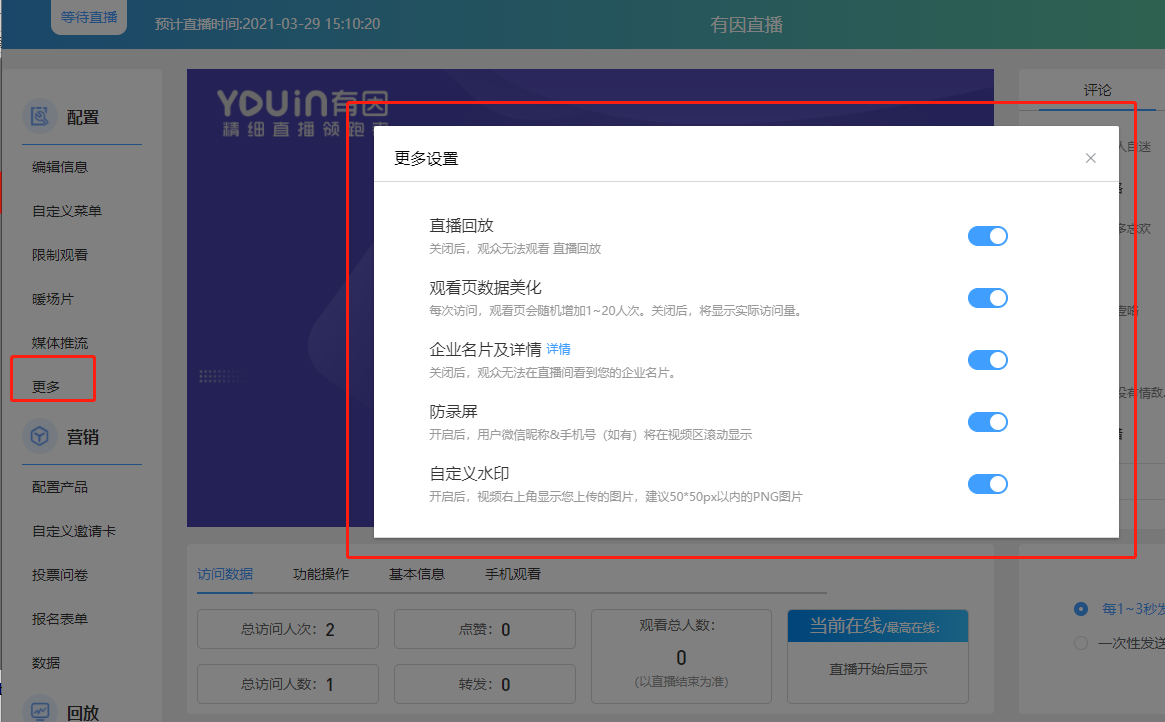Open 媒体推流 in the sidebar
Image resolution: width=1165 pixels, height=722 pixels.
[x=59, y=342]
